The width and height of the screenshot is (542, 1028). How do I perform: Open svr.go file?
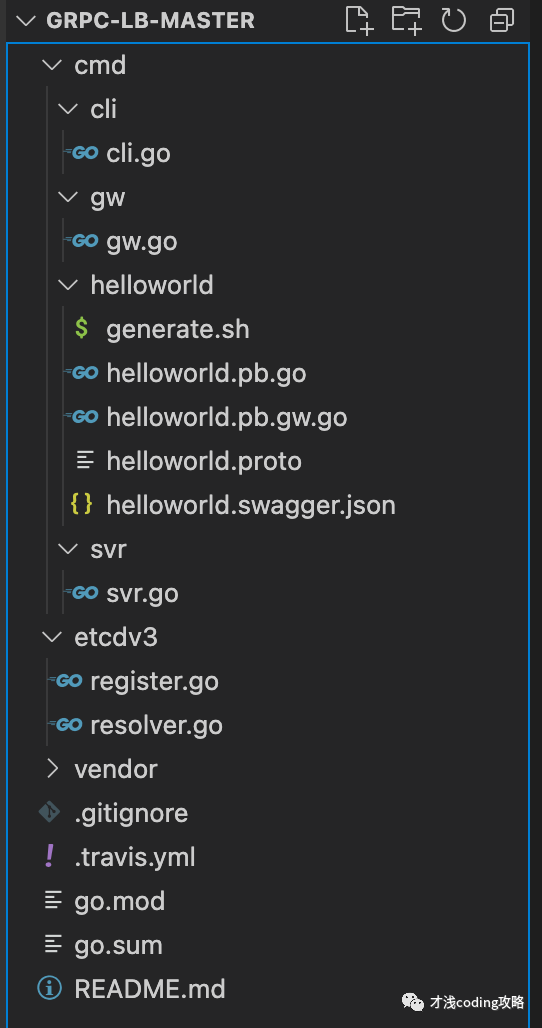(x=142, y=593)
